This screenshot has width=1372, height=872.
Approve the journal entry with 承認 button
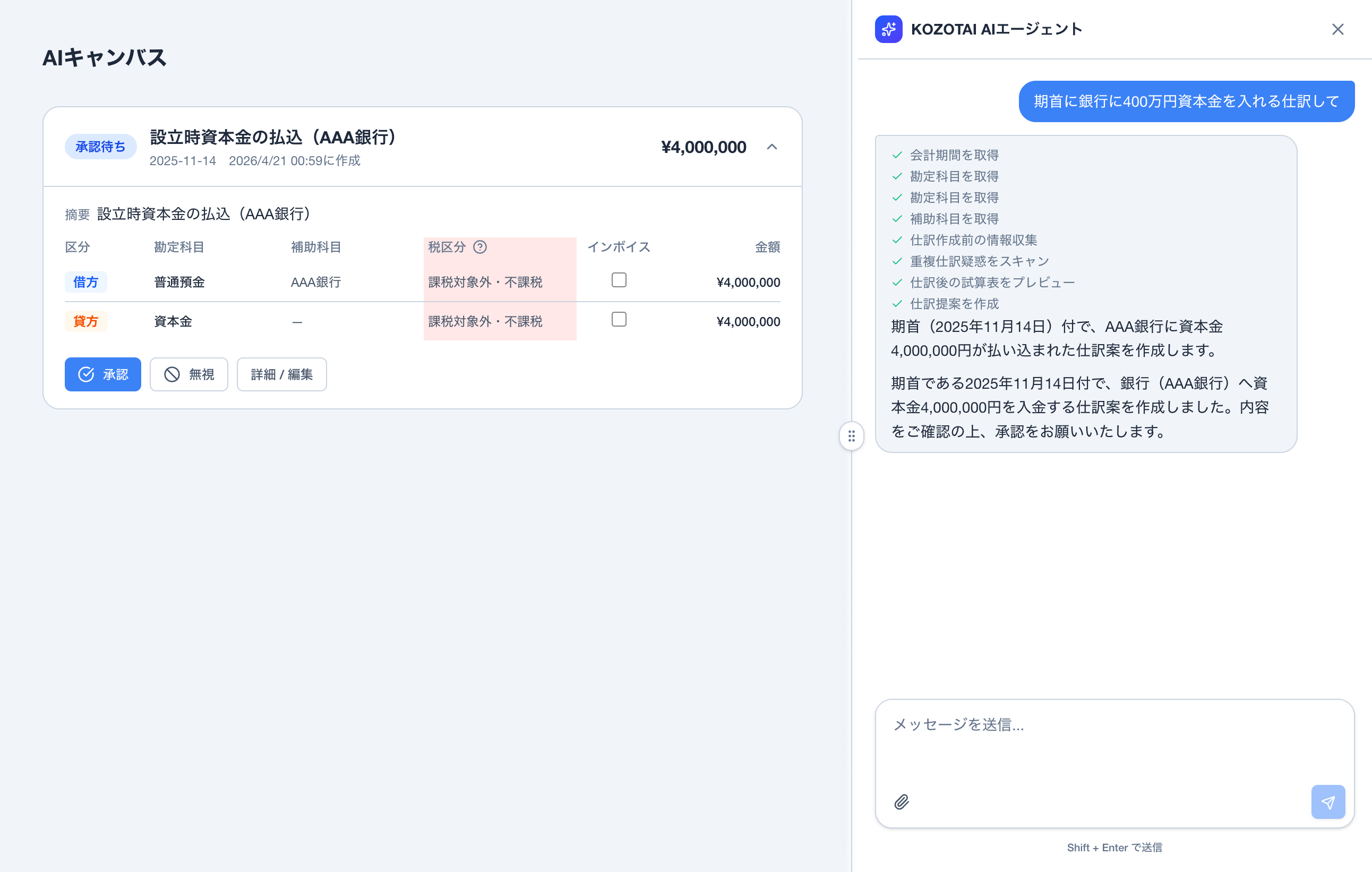(x=102, y=374)
